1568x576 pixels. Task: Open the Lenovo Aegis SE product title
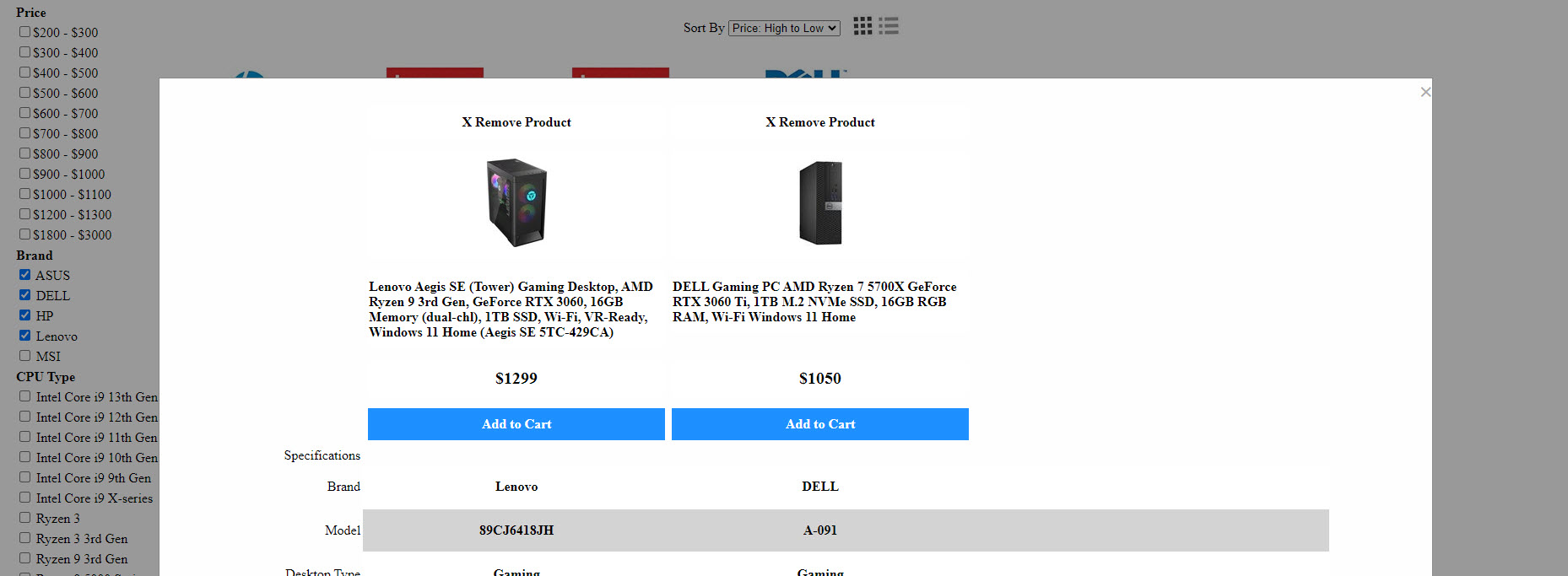pos(511,310)
